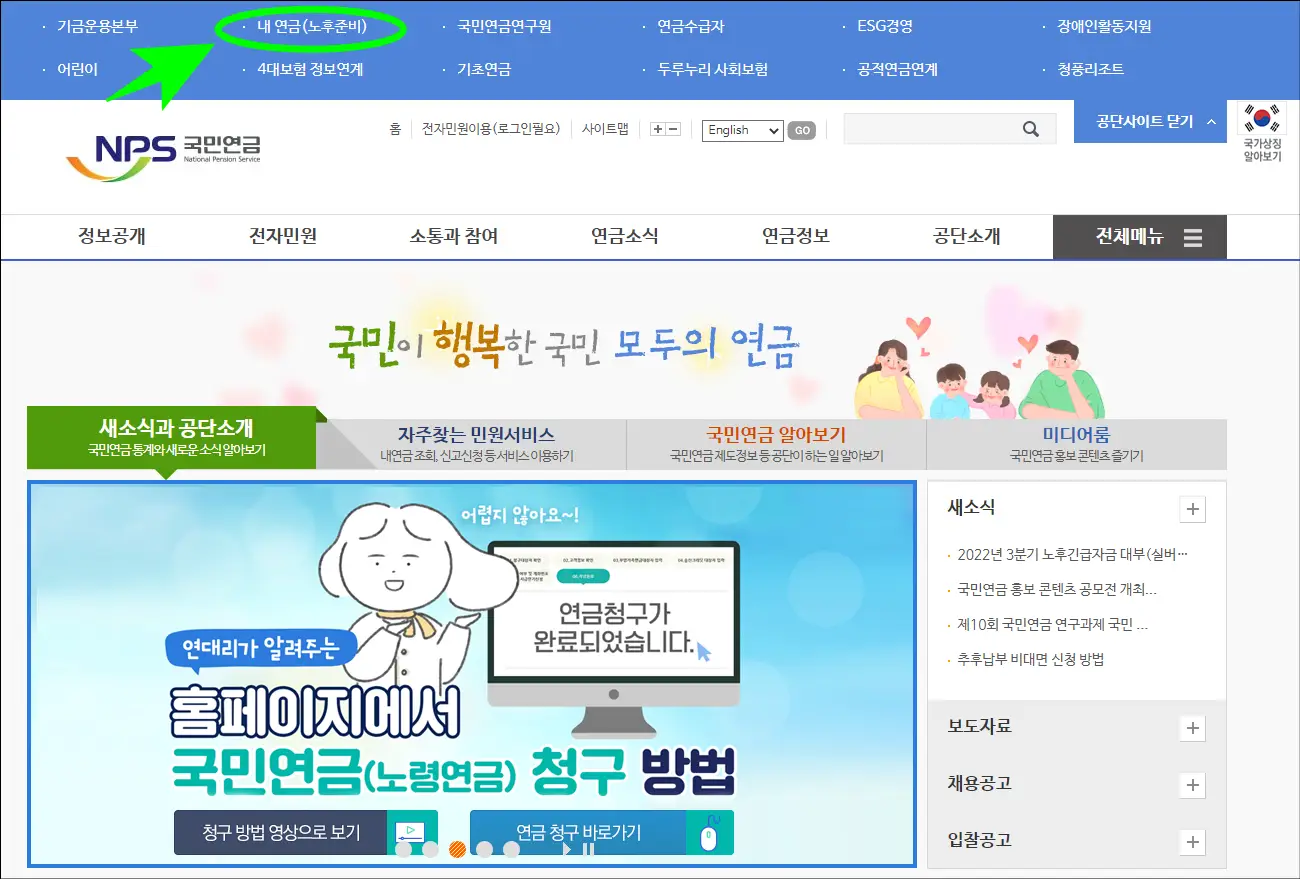This screenshot has height=879, width=1300.
Task: Open 장애인활동지원 site link
Action: tap(1104, 27)
